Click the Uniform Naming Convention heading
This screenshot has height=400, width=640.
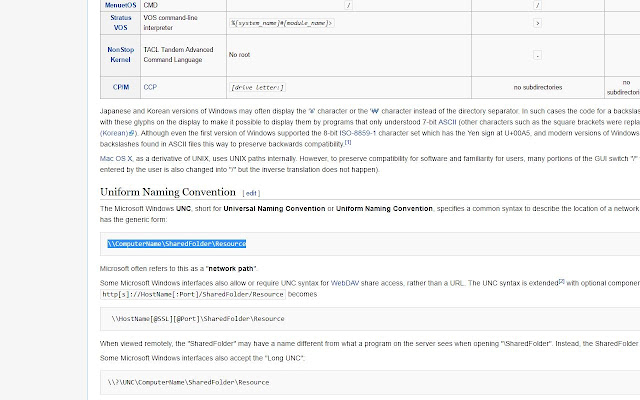click(167, 191)
